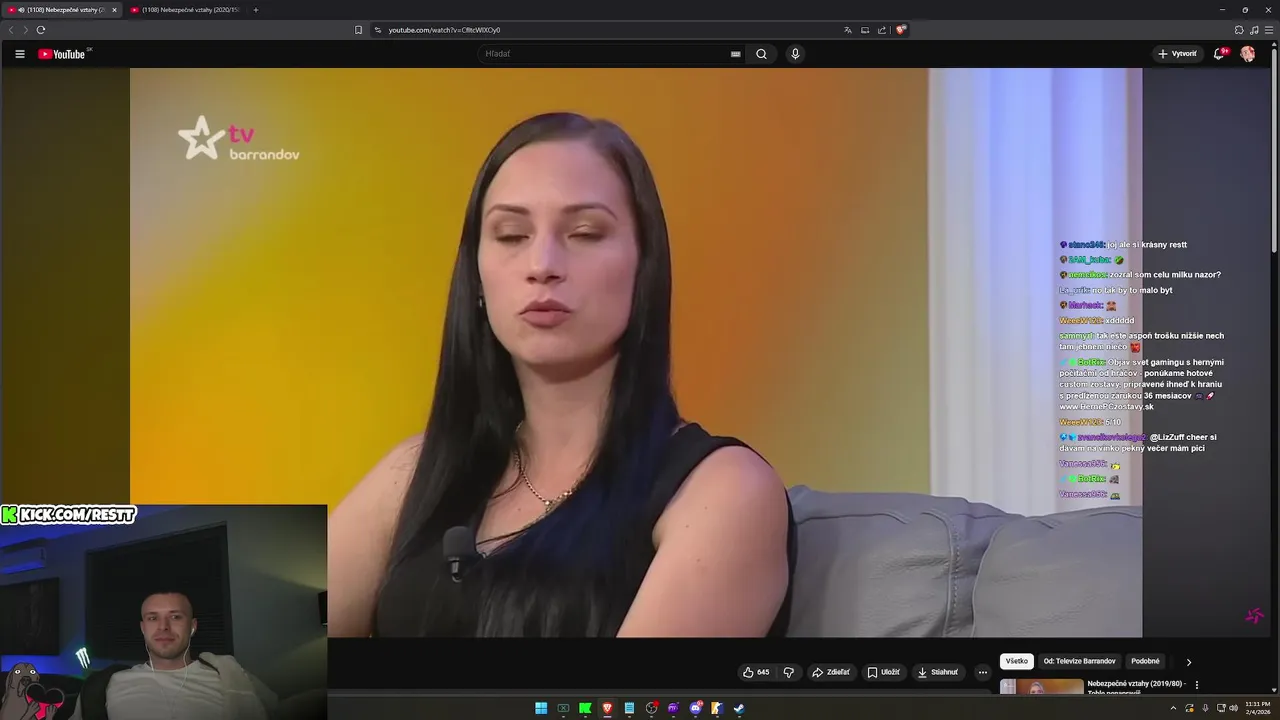Screen dimensions: 1280x720
Task: Navigate forward in the browser
Action: (26, 30)
